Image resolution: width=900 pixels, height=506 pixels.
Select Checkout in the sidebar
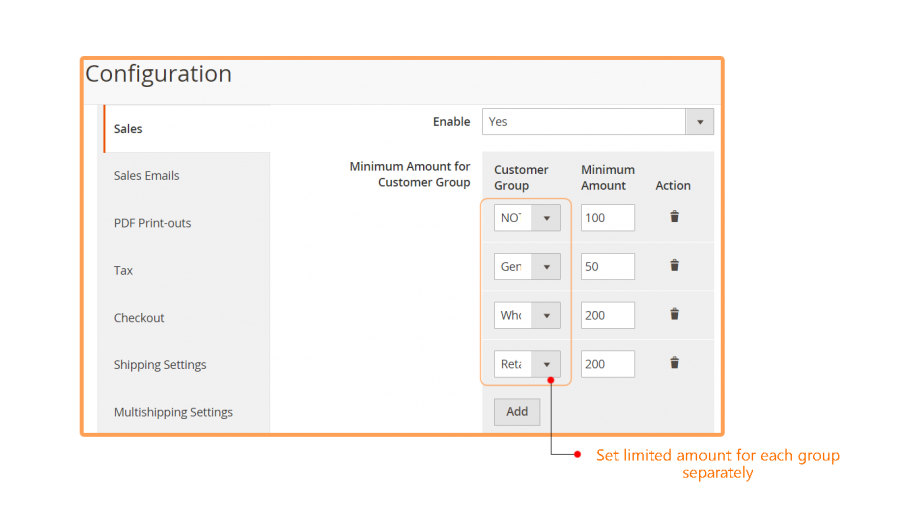[x=139, y=318]
